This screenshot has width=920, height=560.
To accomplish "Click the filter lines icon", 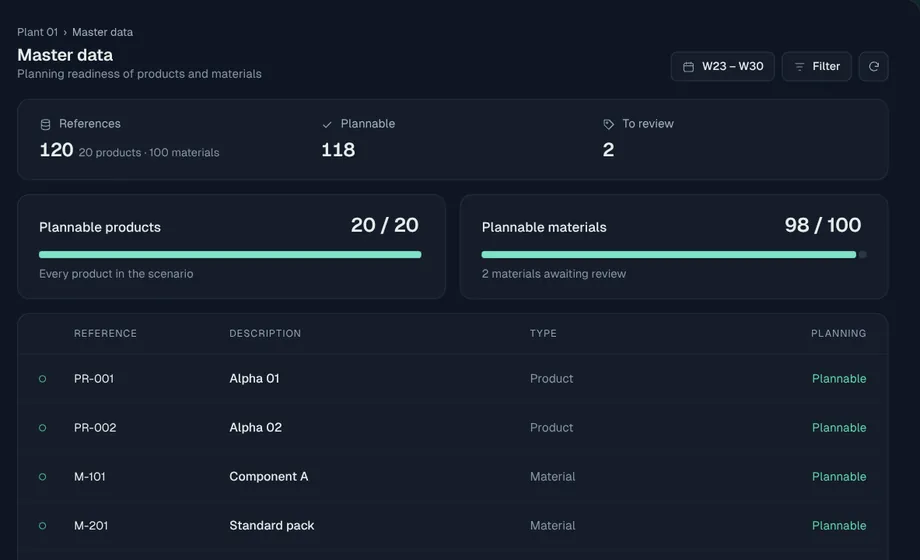I will (x=799, y=67).
